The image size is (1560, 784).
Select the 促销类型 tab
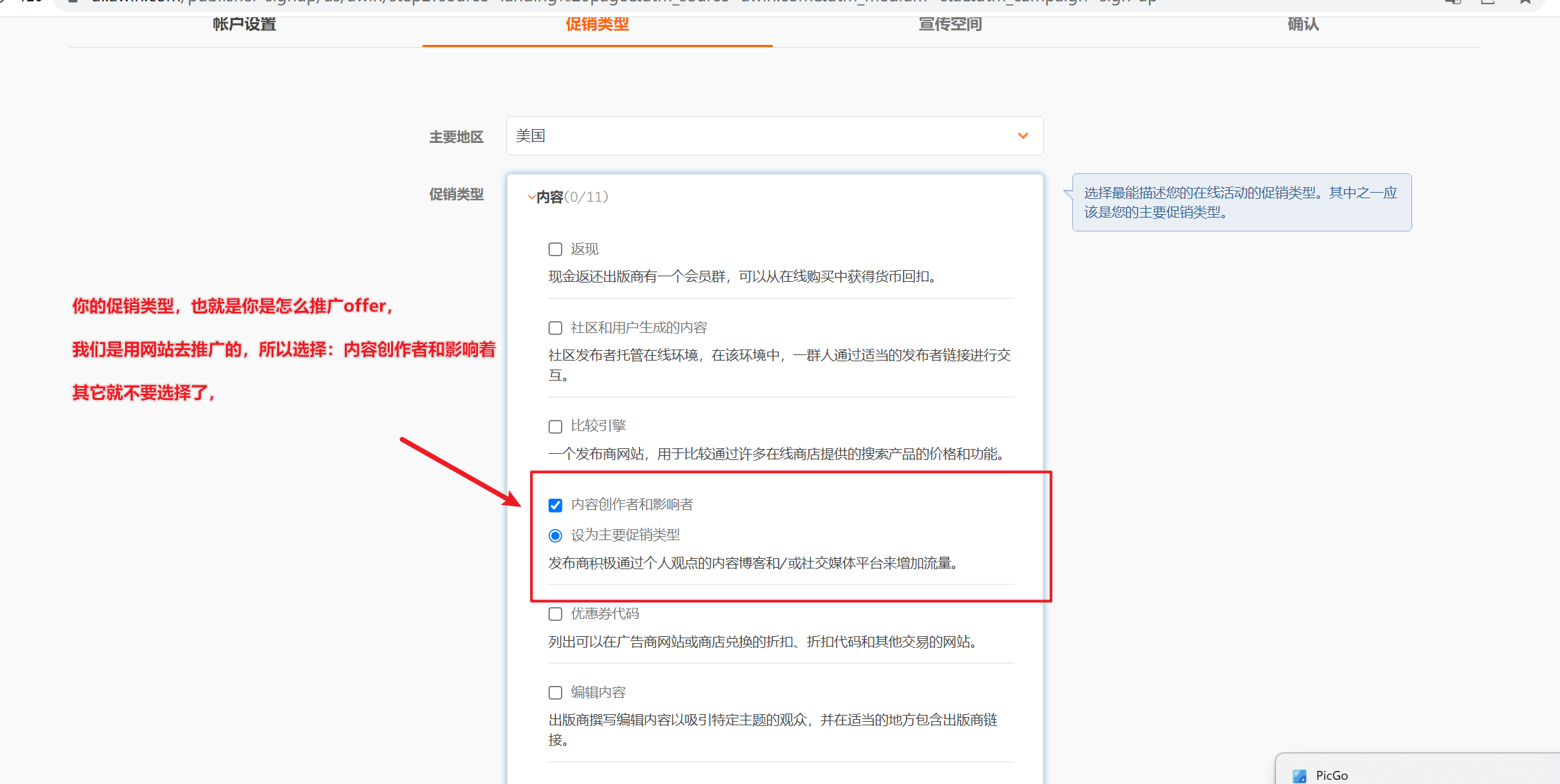597,25
